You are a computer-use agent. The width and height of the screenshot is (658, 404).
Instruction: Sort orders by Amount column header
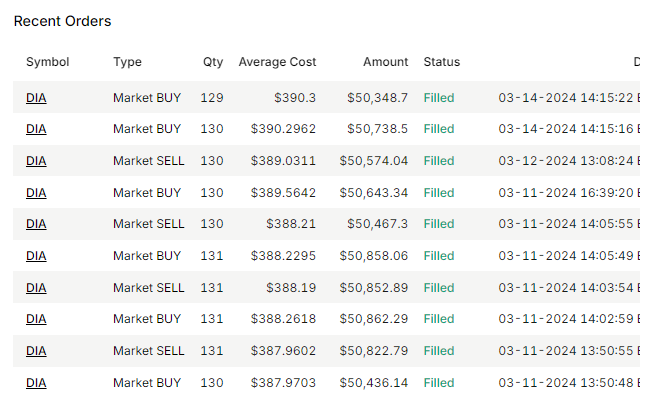pos(385,62)
